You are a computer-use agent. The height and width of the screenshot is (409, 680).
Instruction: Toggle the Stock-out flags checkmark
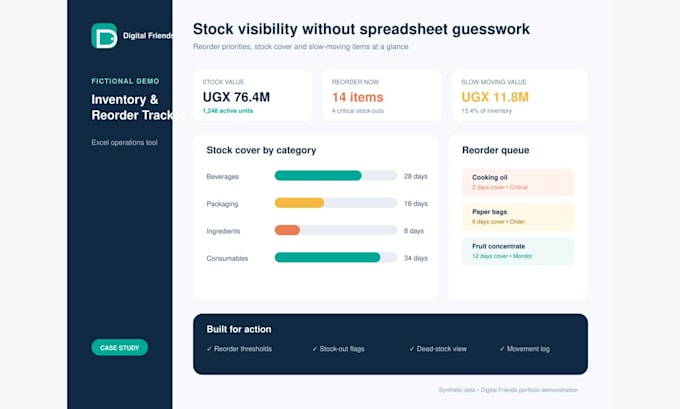[x=315, y=349]
